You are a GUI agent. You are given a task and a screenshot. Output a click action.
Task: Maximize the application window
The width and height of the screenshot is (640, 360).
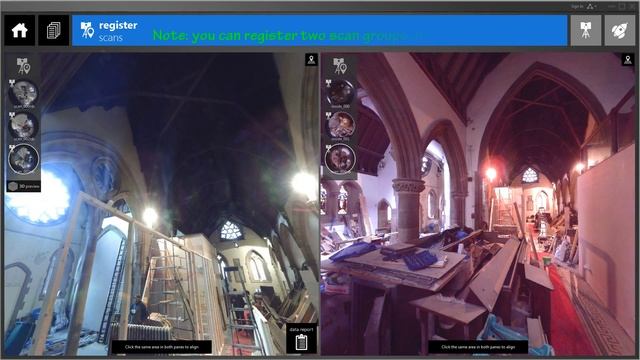click(622, 7)
